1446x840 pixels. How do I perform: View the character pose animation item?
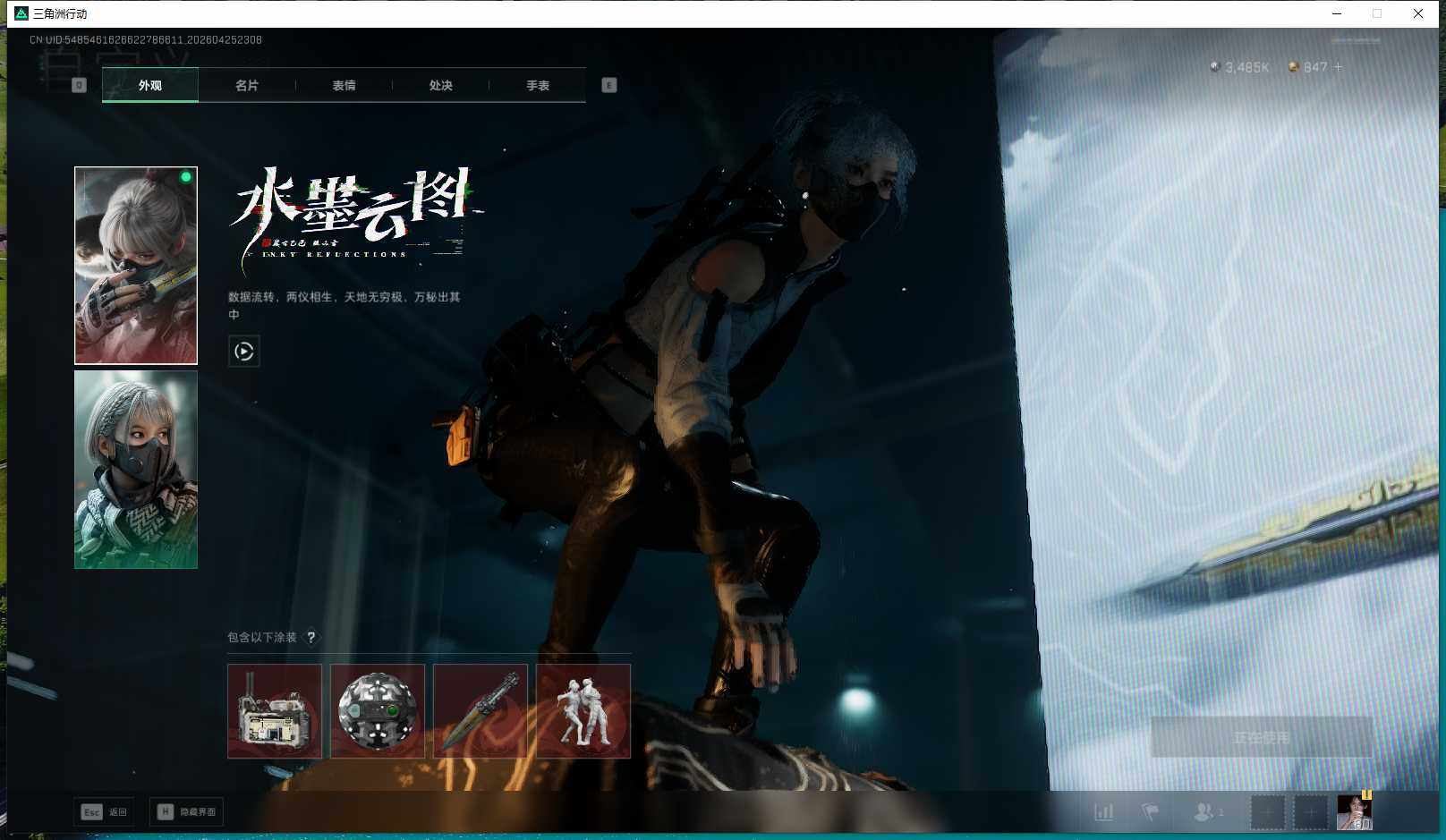pos(583,711)
